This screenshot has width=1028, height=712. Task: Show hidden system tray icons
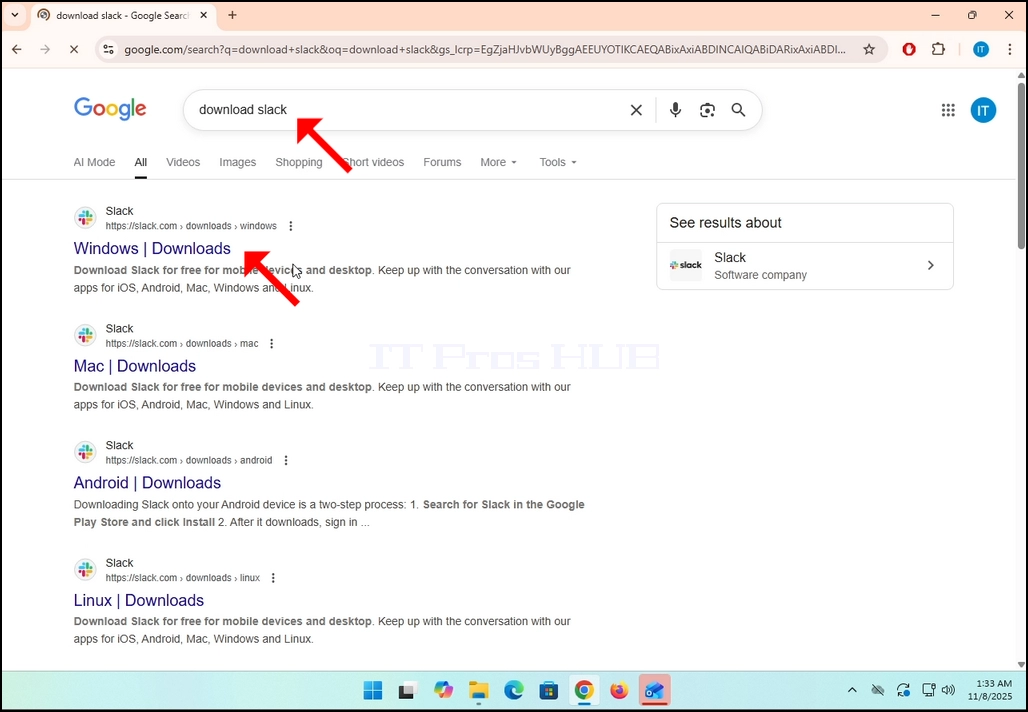tap(852, 690)
